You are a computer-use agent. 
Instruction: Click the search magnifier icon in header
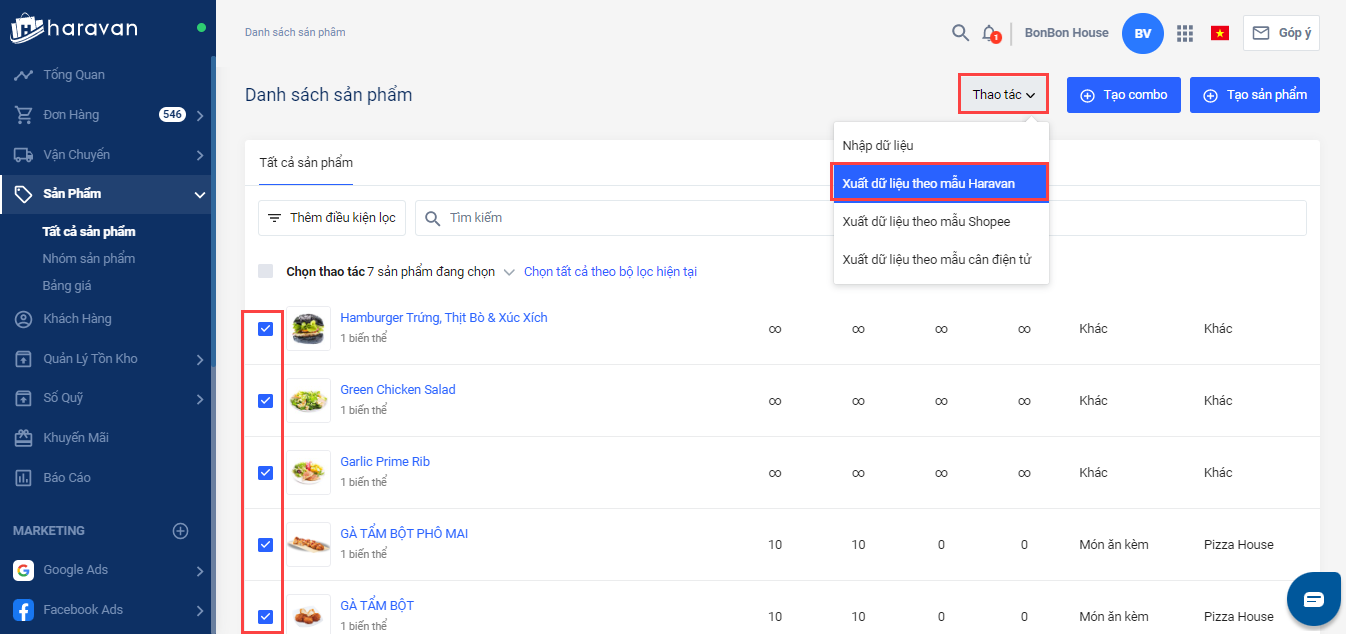click(960, 33)
